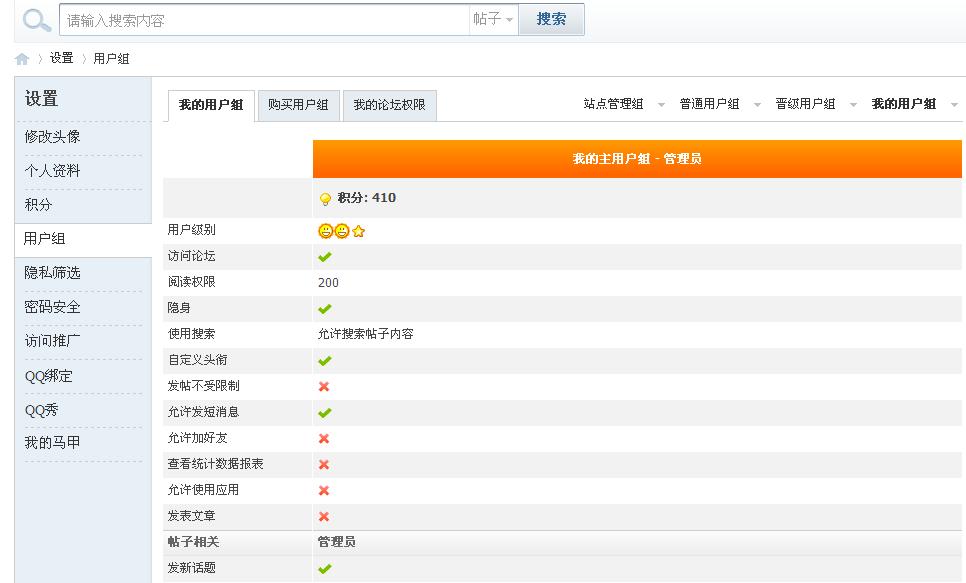Go to the home page icon
The image size is (966, 583).
click(22, 59)
